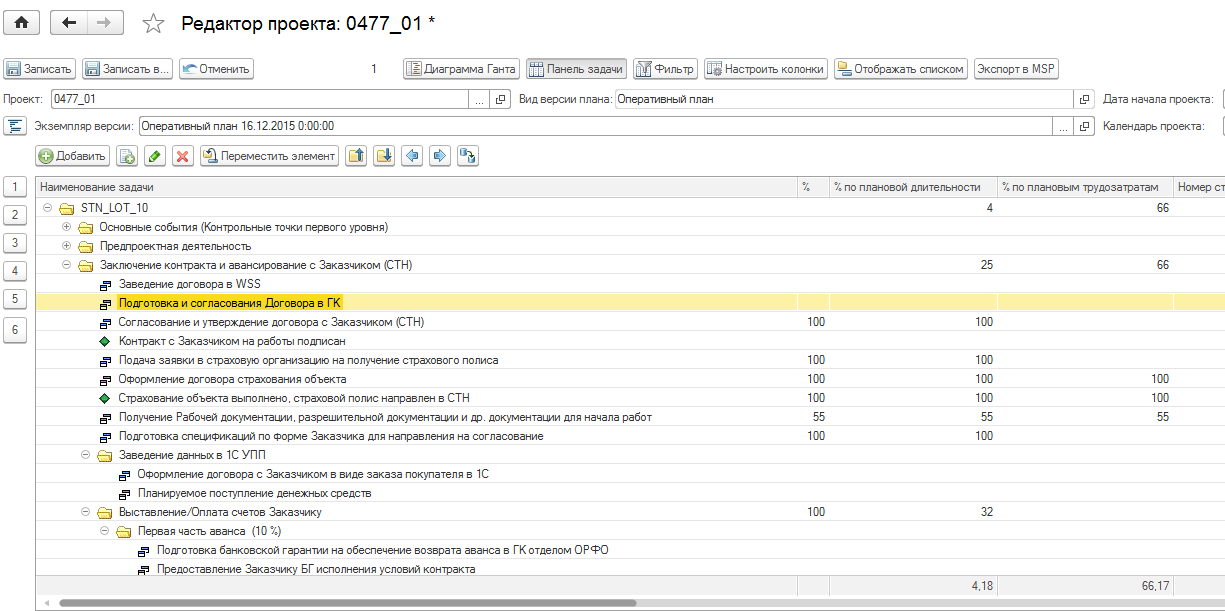
Task: Show outline level 2
Action: pos(15,215)
